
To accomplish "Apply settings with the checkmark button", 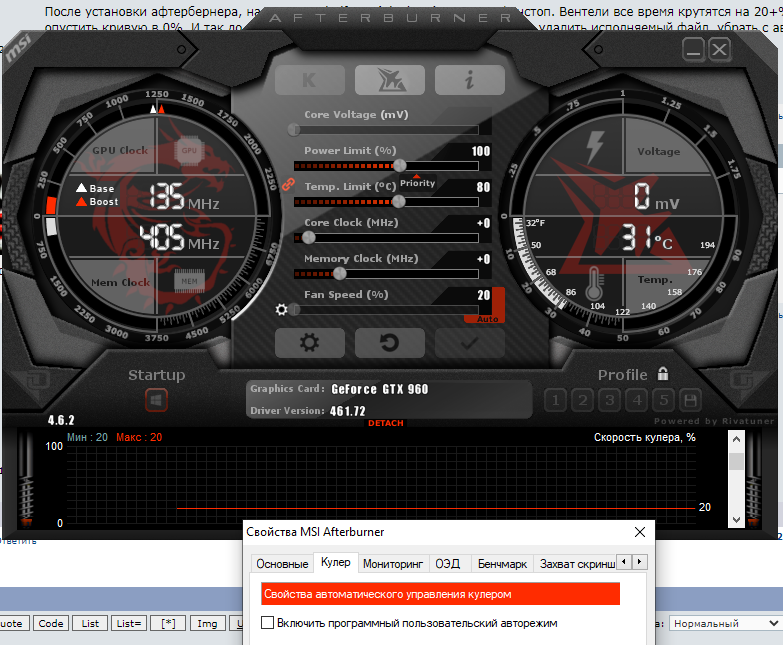I will coord(469,343).
